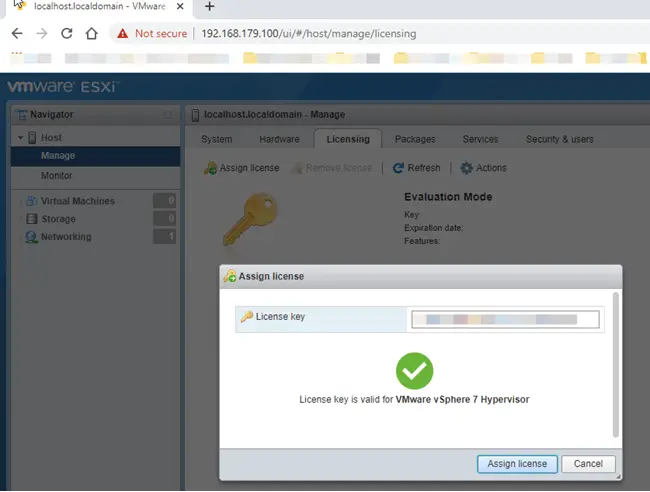Click the dialog vertical scrollbar

pyautogui.click(x=616, y=365)
